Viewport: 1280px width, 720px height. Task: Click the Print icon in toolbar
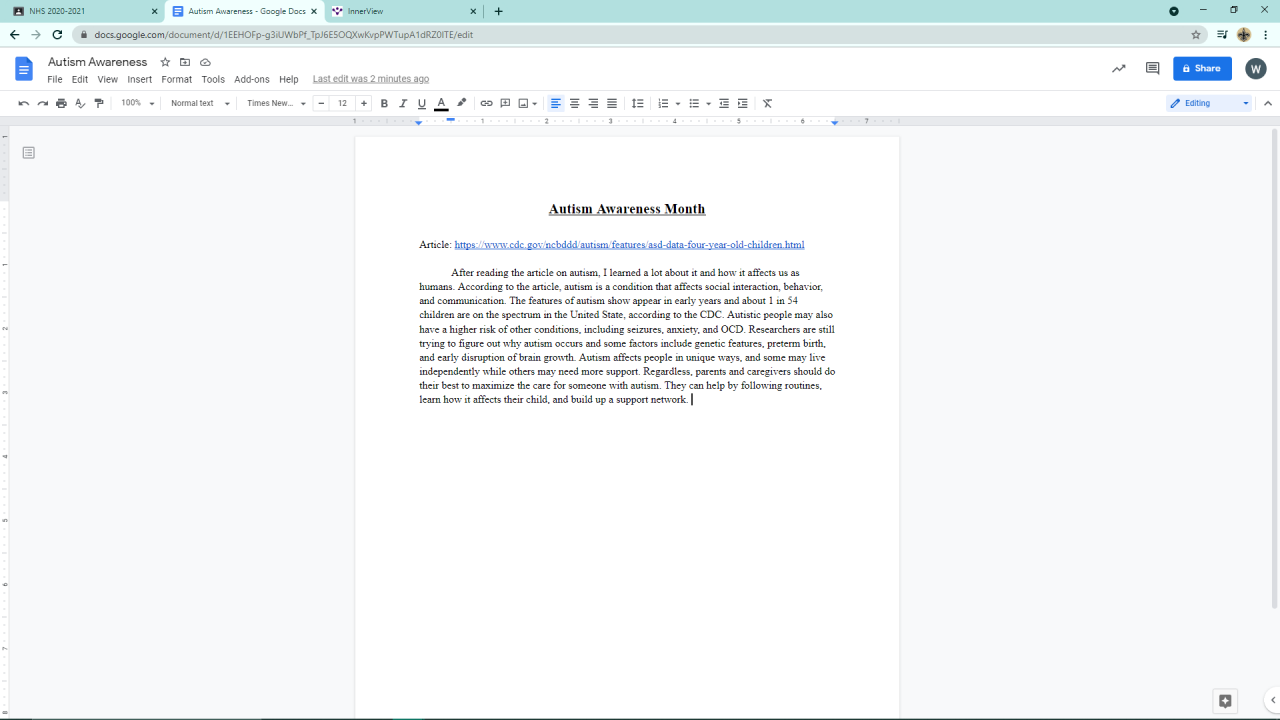[x=61, y=104]
